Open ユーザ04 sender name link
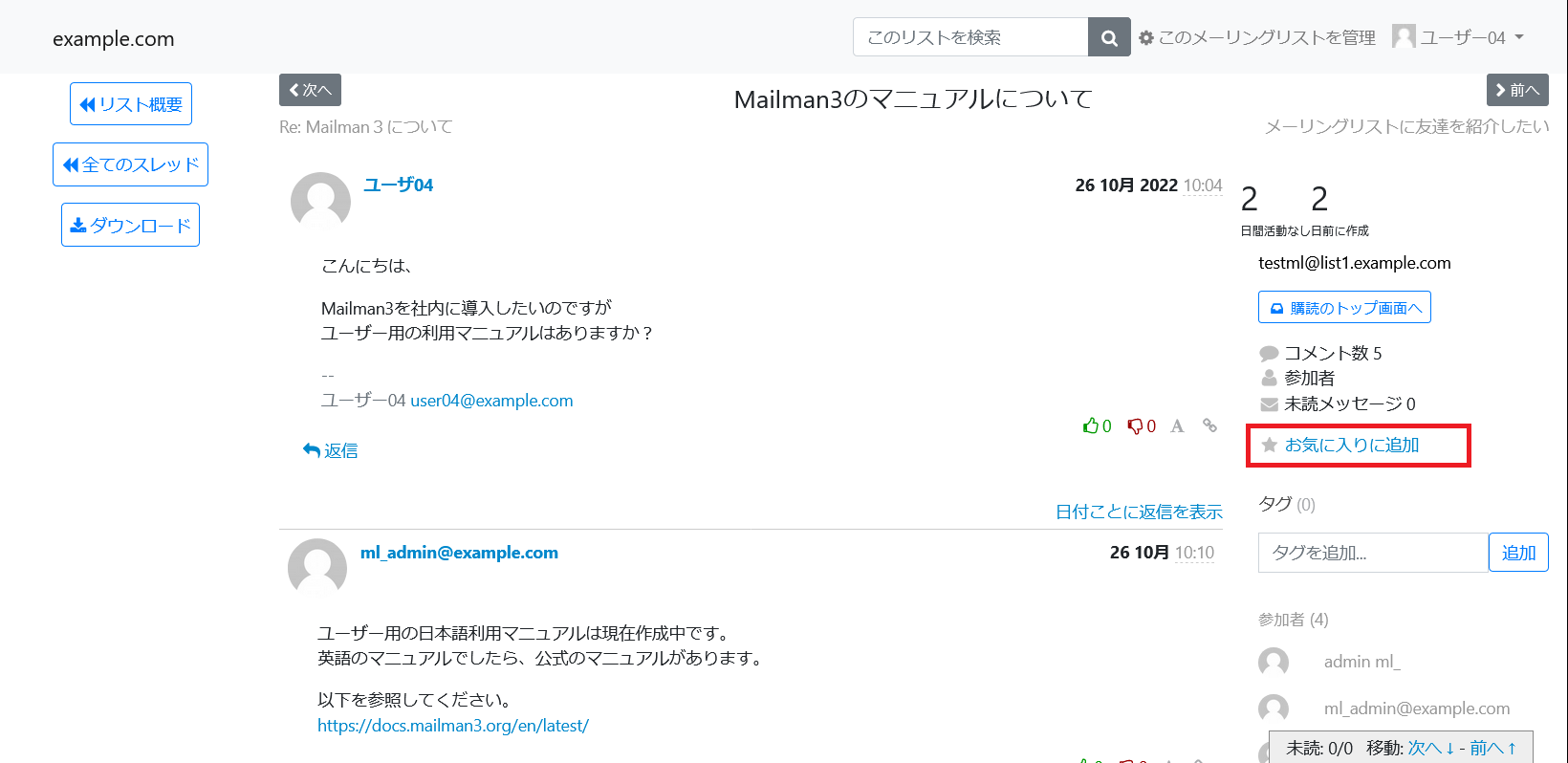 click(x=399, y=185)
